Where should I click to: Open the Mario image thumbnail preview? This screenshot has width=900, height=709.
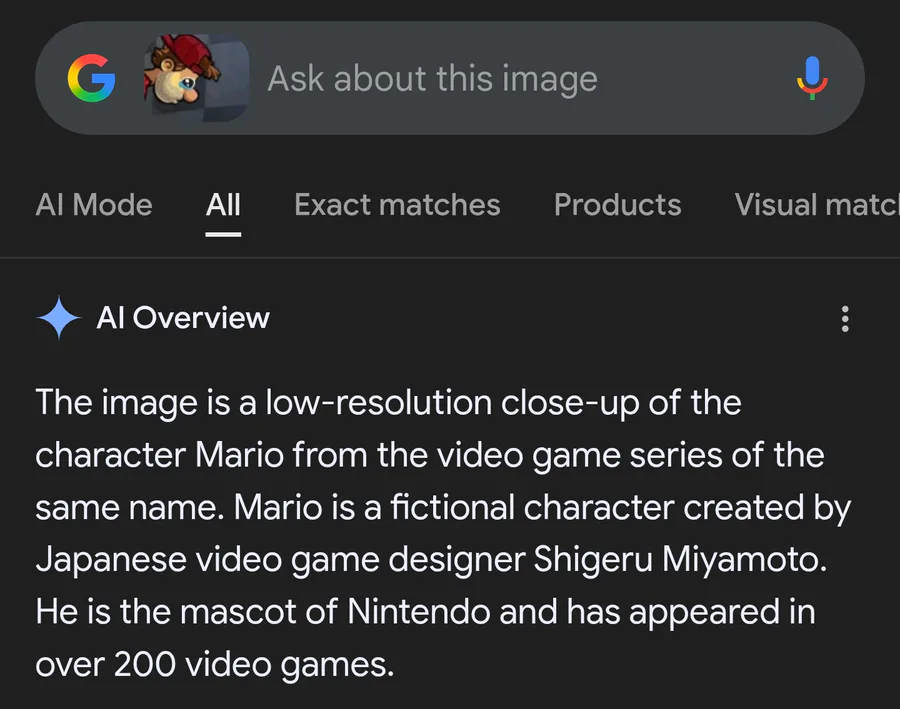(x=196, y=79)
